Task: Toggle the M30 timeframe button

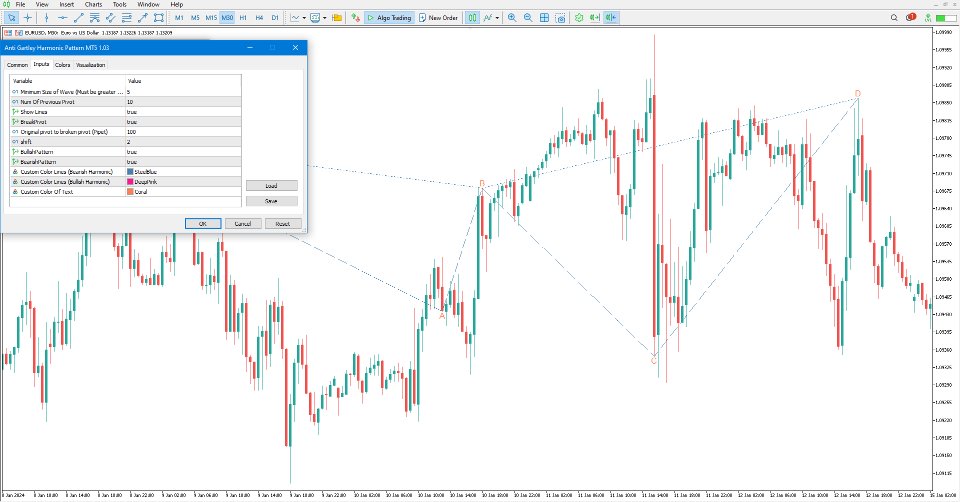Action: coord(227,18)
